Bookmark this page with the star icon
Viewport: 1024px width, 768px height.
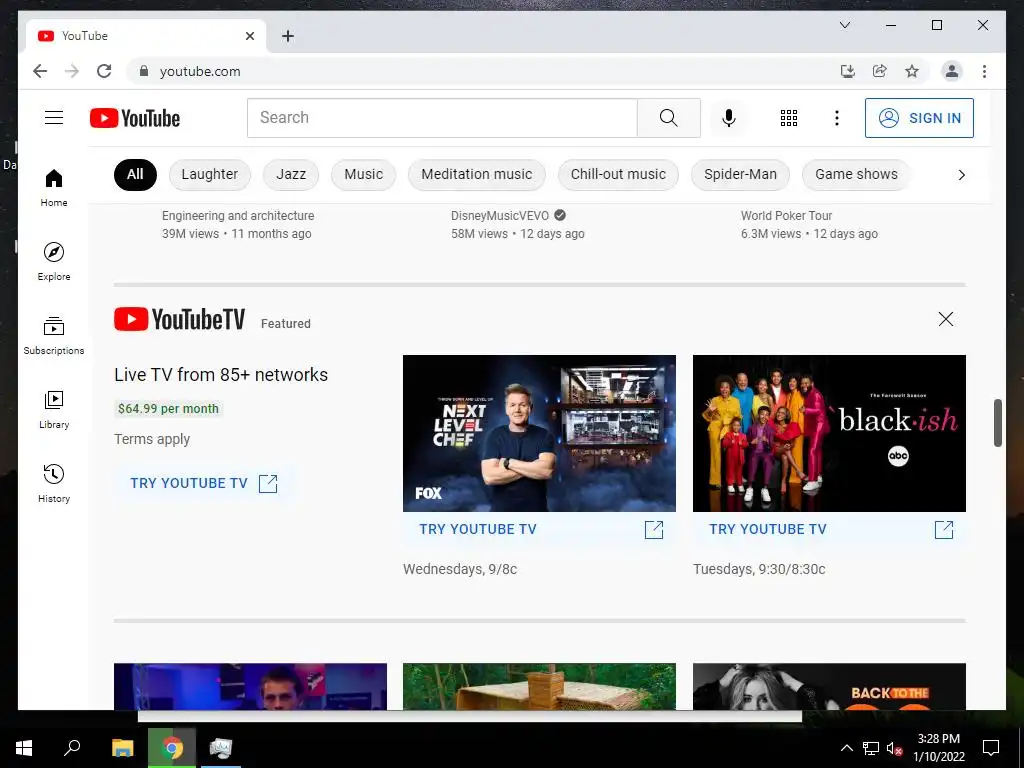click(x=912, y=71)
